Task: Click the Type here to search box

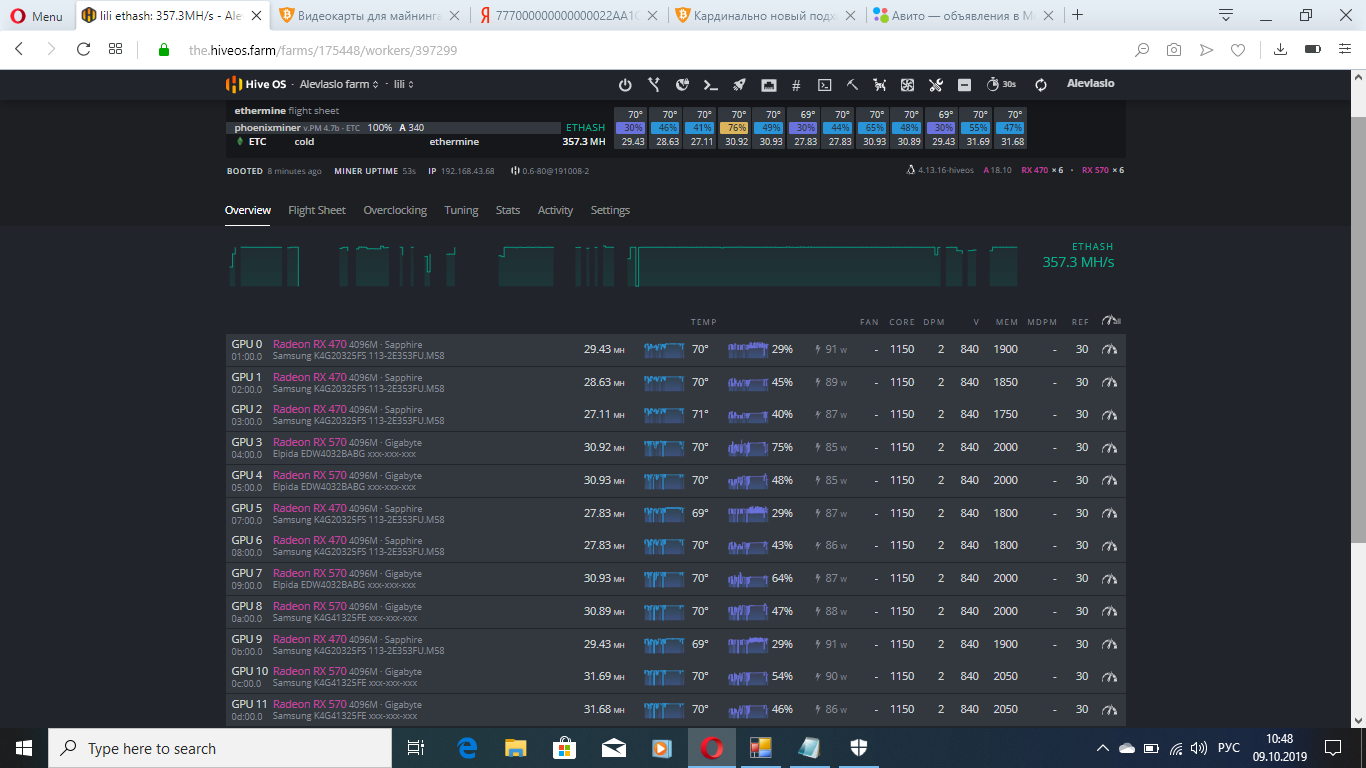Action: [220, 748]
